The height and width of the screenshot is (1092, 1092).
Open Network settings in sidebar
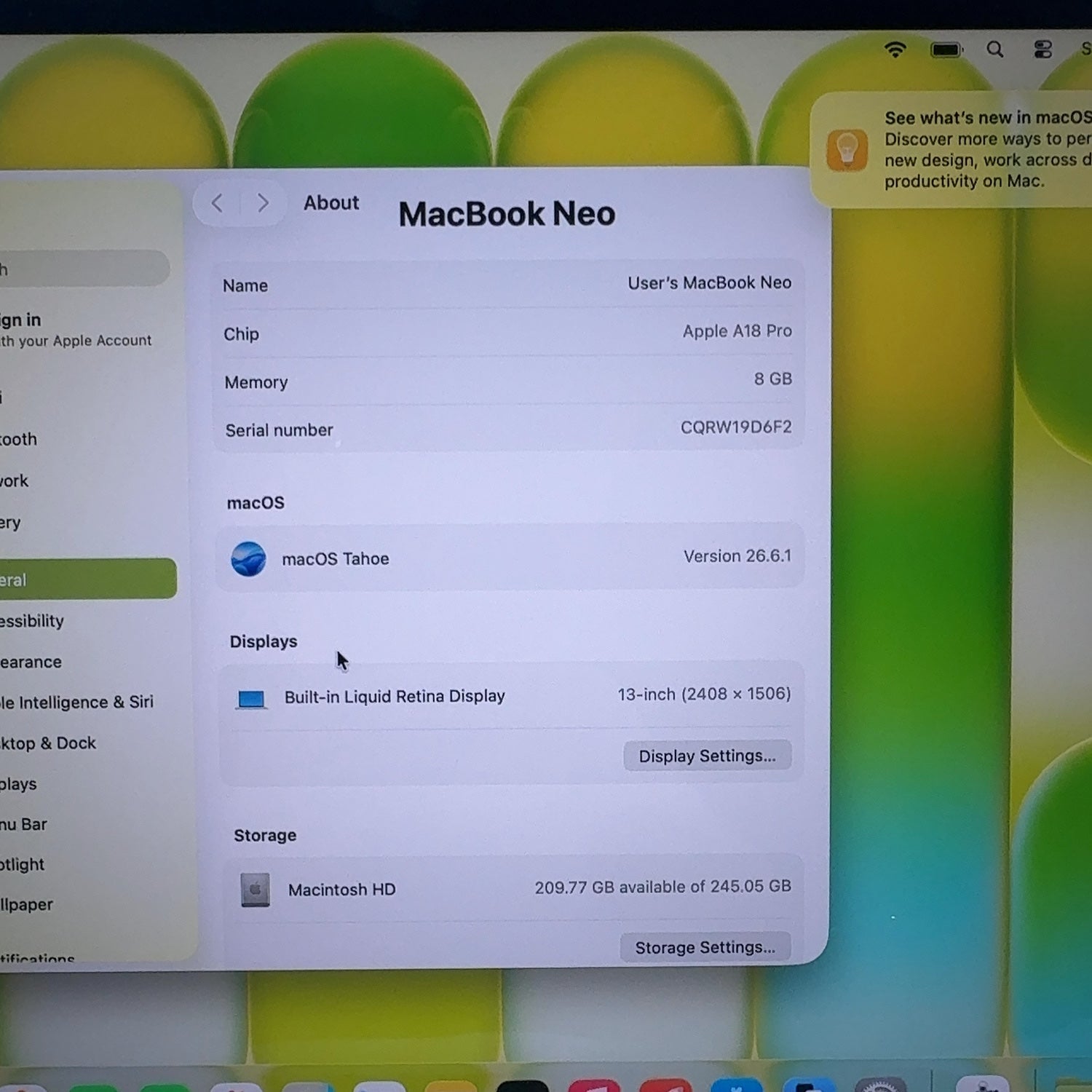point(15,480)
